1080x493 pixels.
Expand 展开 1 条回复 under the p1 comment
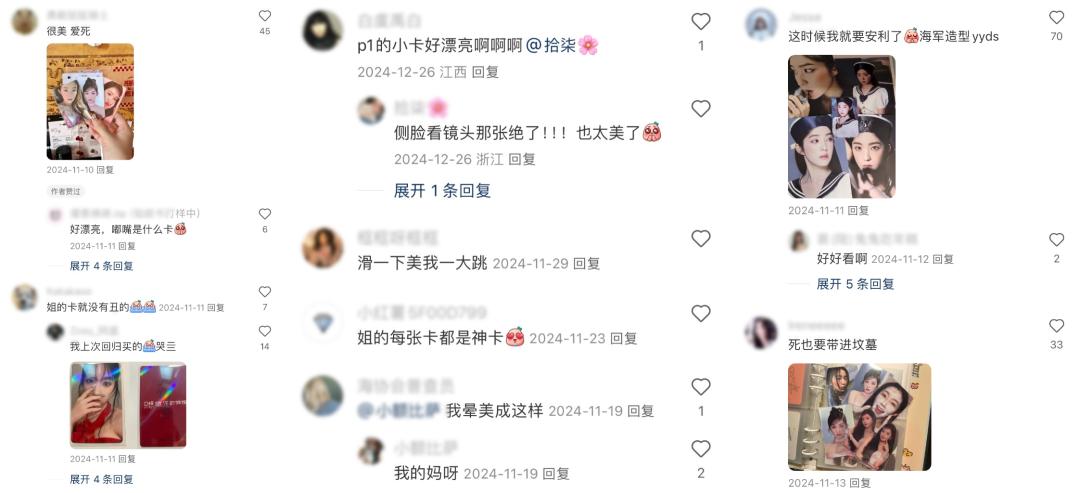click(442, 191)
